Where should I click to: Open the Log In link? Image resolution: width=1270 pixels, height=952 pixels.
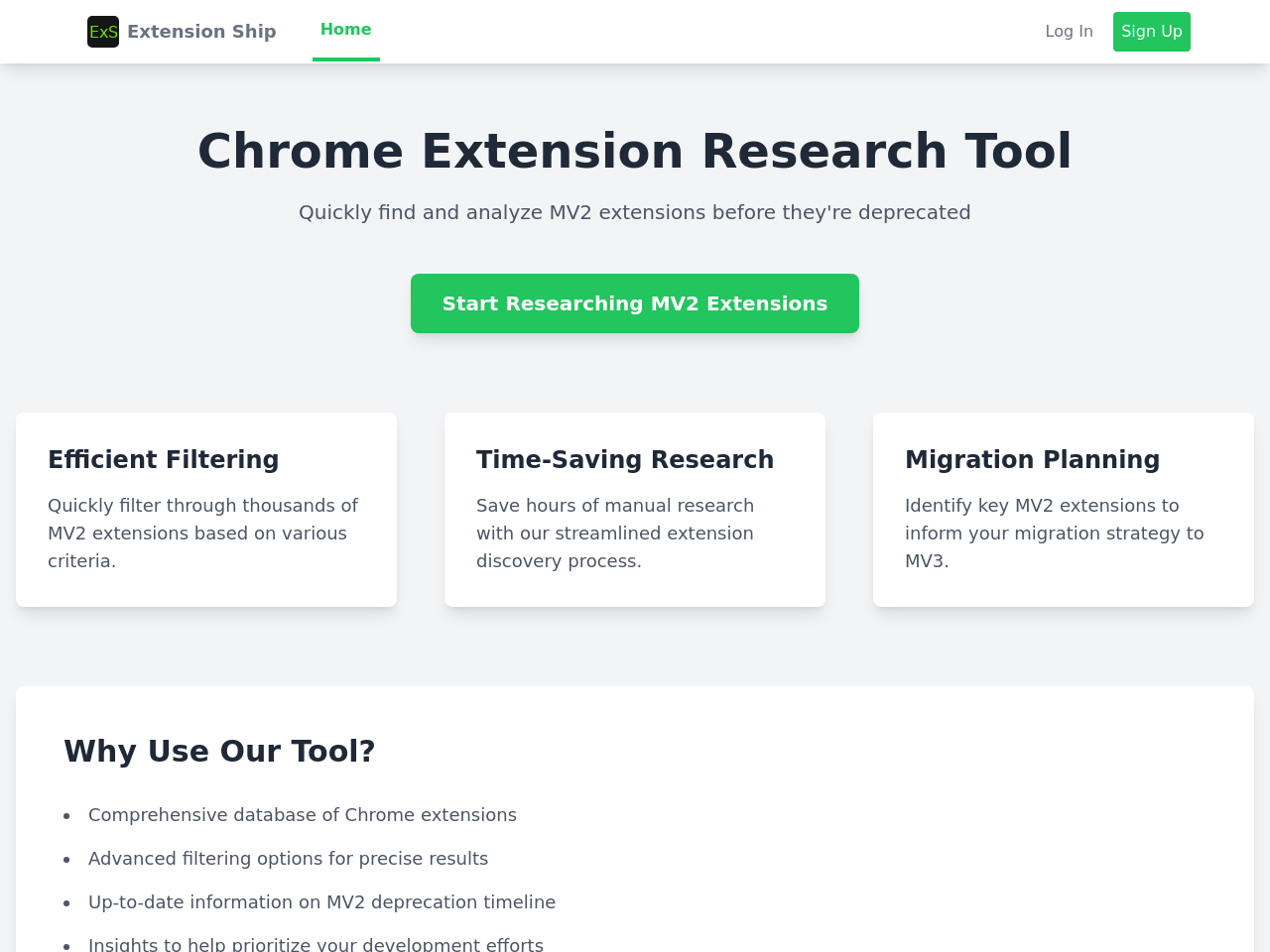1069,32
